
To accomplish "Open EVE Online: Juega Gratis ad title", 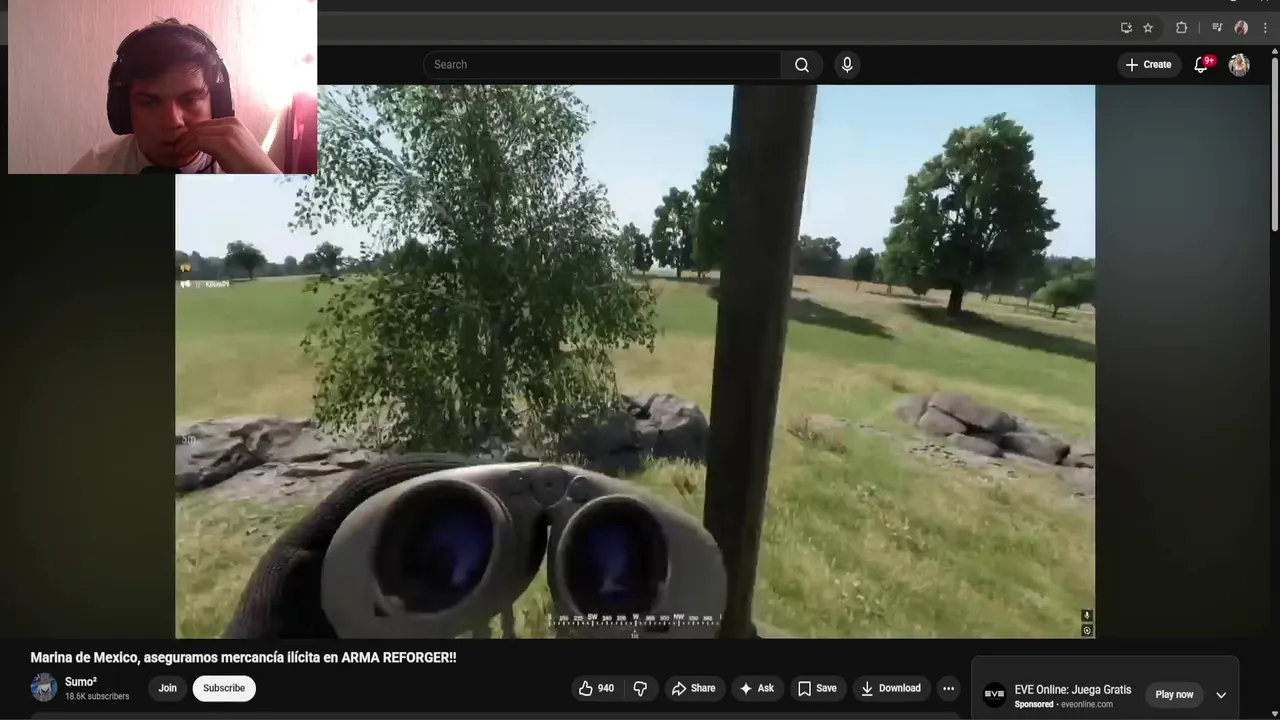I will point(1073,690).
